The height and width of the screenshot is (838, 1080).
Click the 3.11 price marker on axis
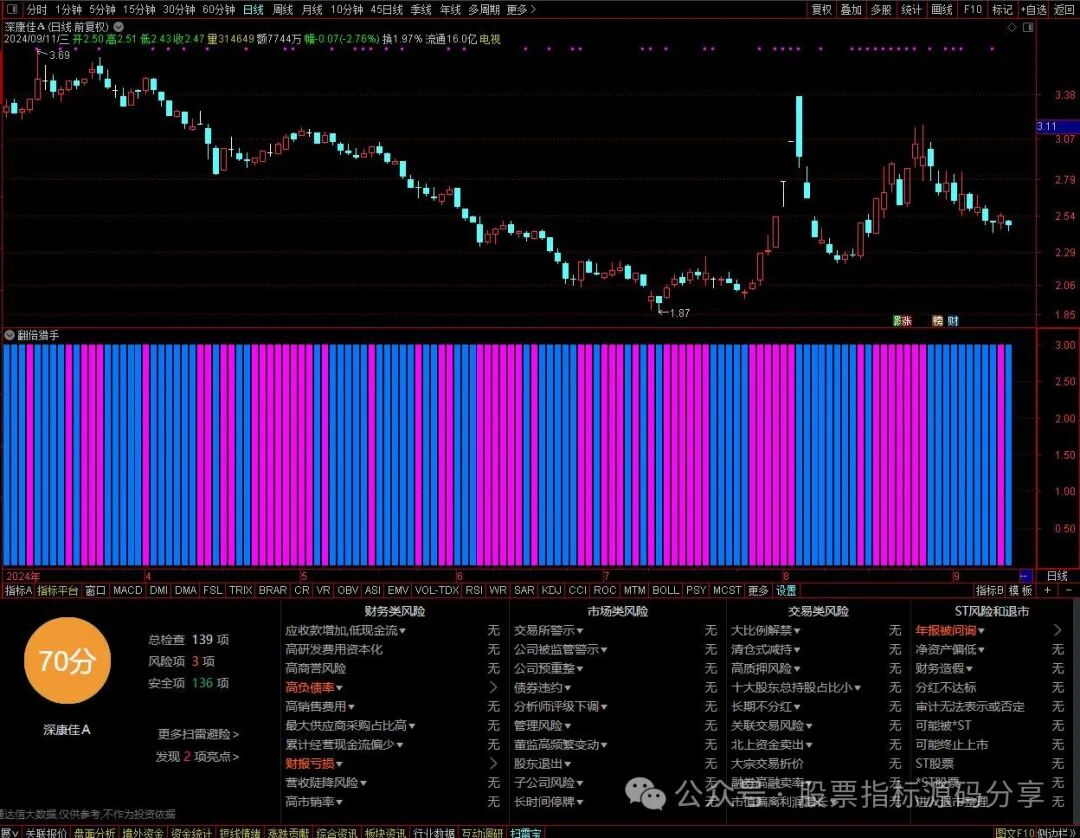coord(1057,126)
